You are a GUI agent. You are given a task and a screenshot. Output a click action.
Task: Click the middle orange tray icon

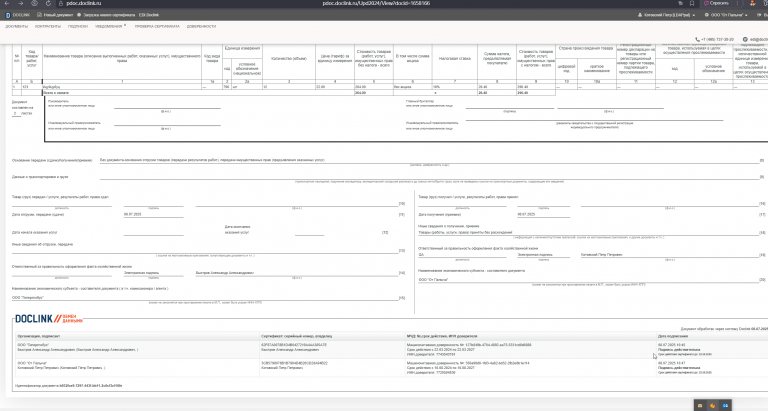tap(713, 406)
